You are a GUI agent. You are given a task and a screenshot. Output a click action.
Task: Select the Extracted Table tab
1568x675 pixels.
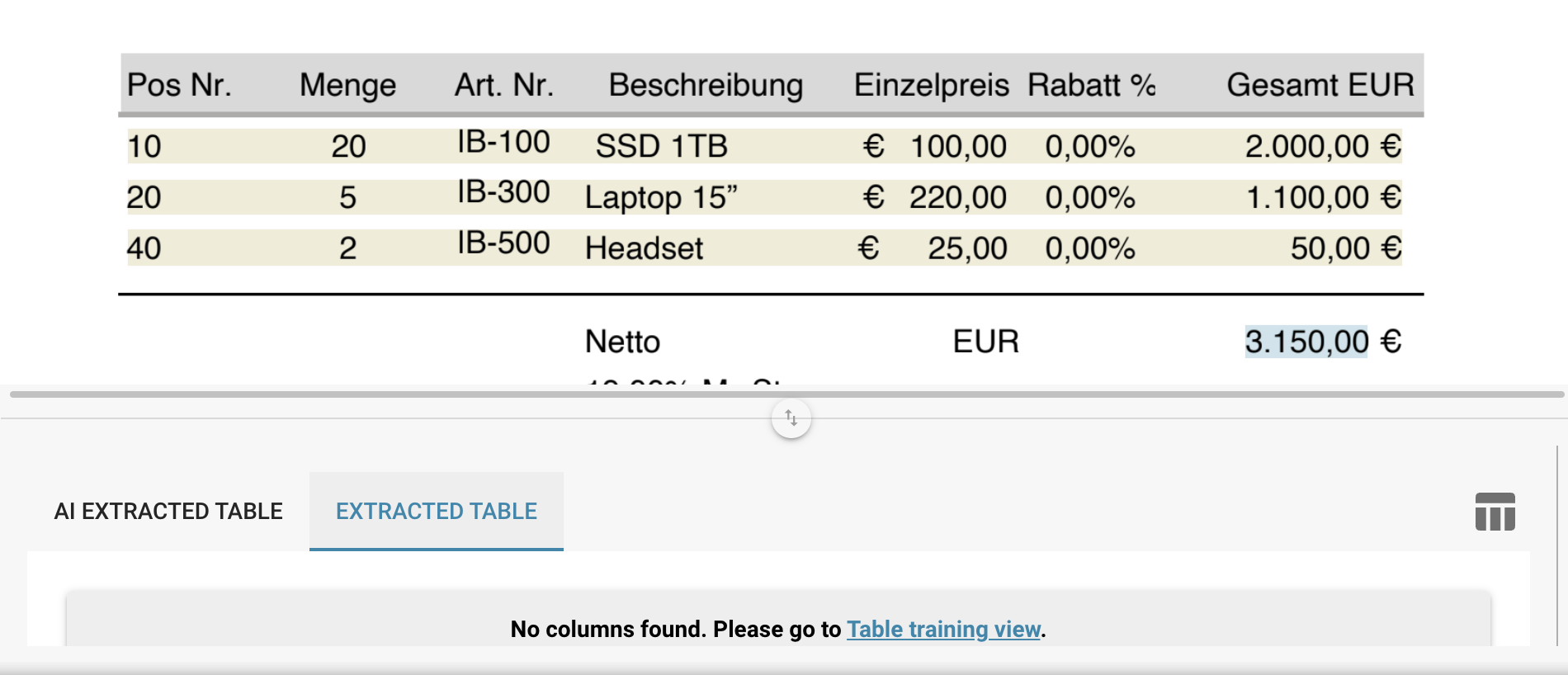click(436, 512)
